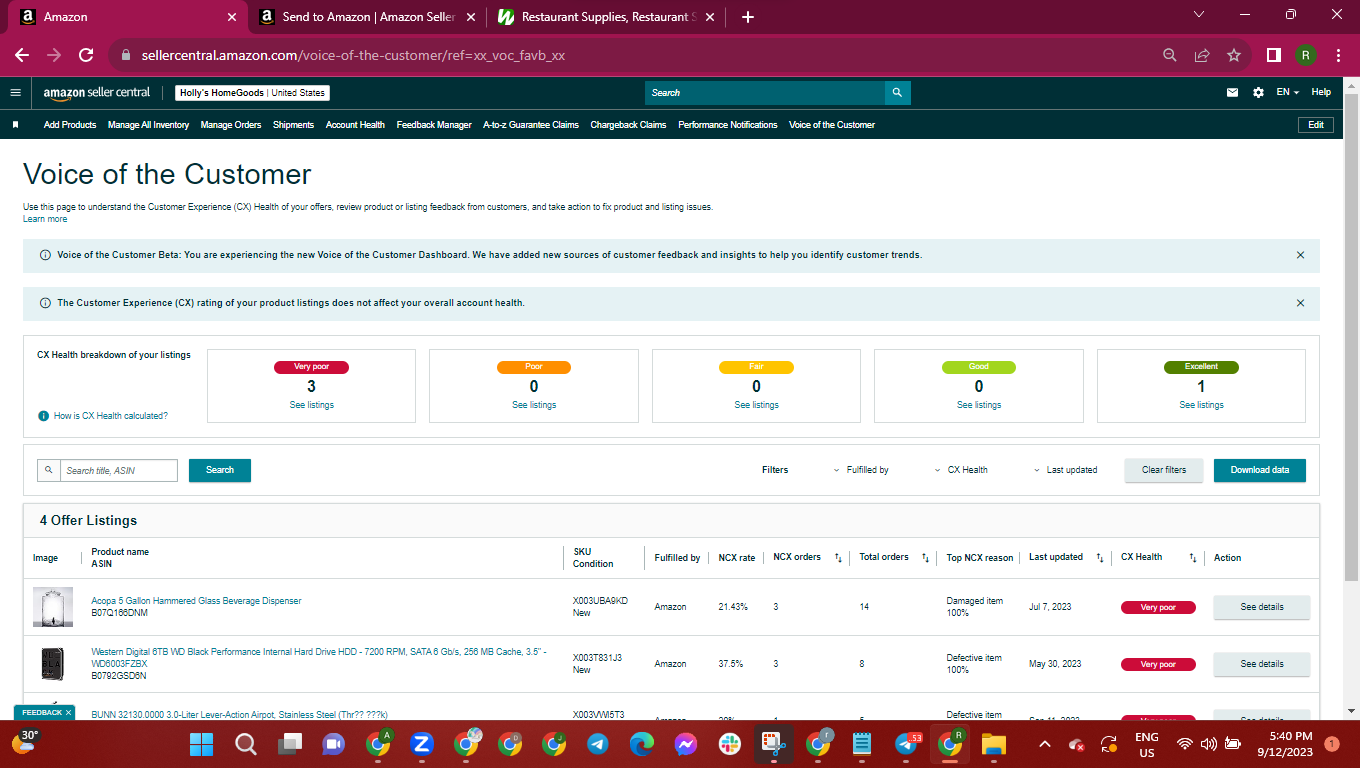This screenshot has height=768, width=1360.
Task: Open Manage All Inventory menu item
Action: tap(148, 125)
